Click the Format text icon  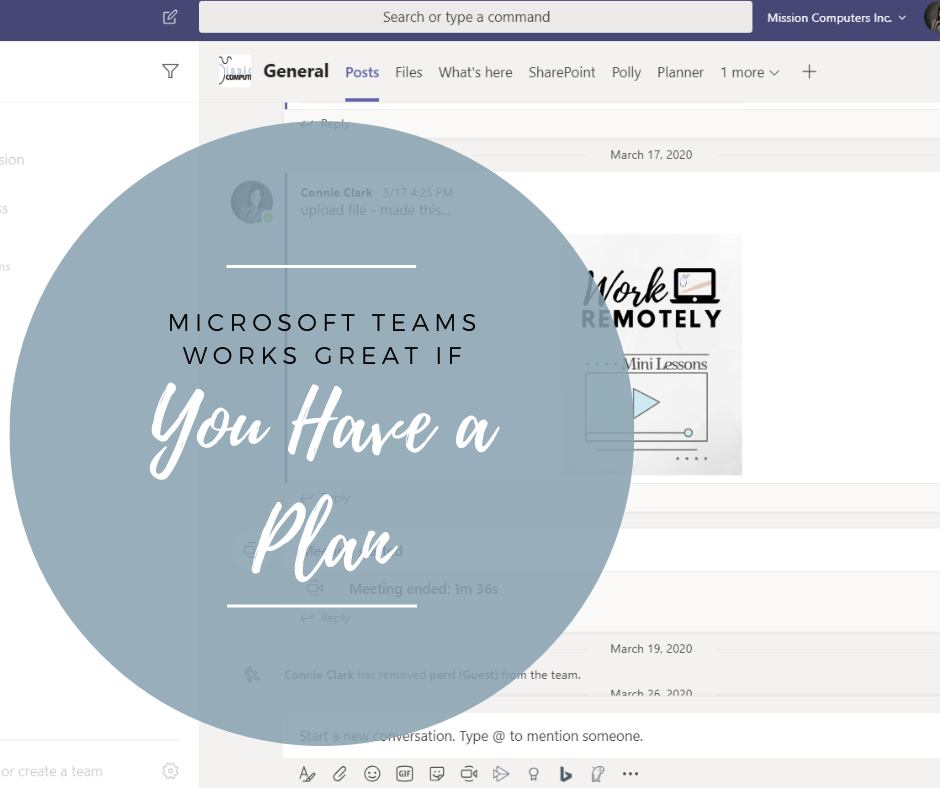coord(307,774)
